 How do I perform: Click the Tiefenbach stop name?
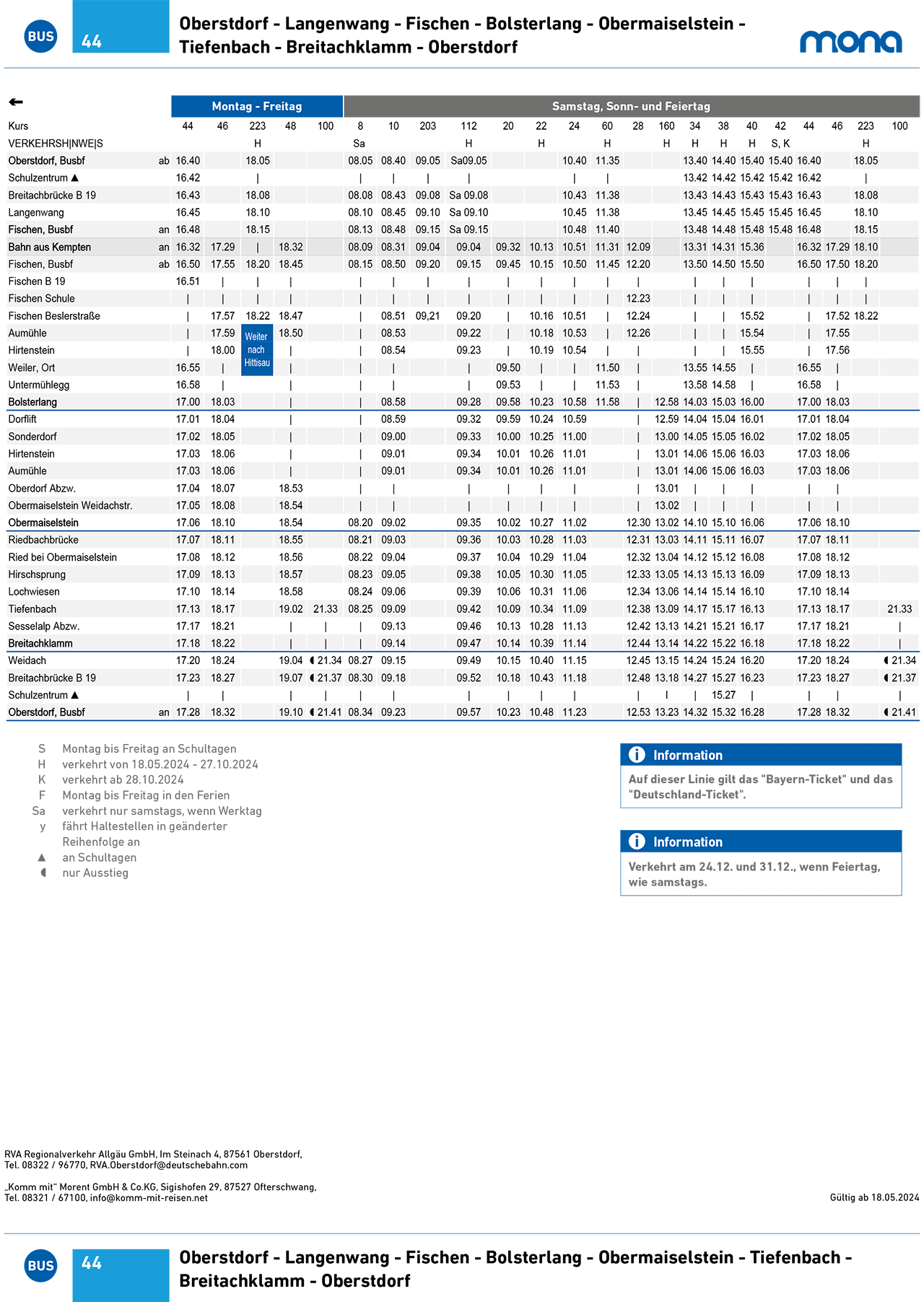tap(32, 609)
